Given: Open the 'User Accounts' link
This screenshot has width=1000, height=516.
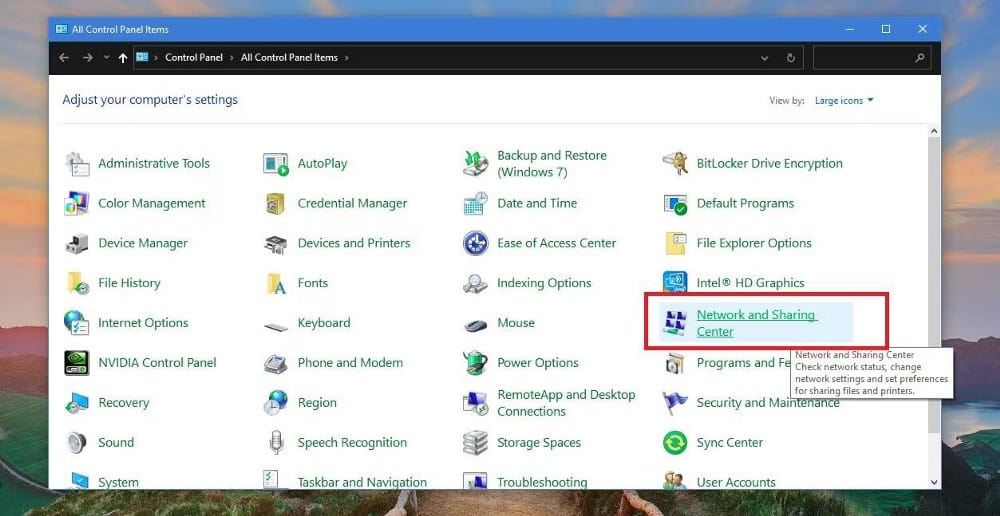Looking at the screenshot, I should 736,482.
